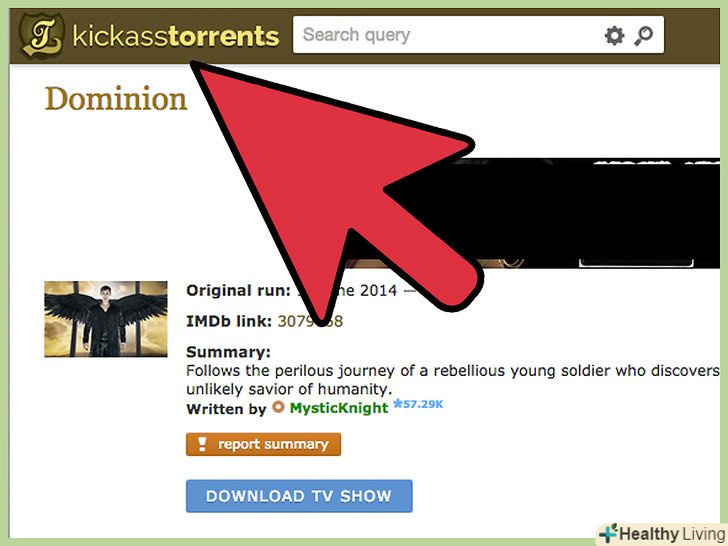Click the green plus in Healthy Living
Screen dimensions: 728x546
click(x=608, y=534)
